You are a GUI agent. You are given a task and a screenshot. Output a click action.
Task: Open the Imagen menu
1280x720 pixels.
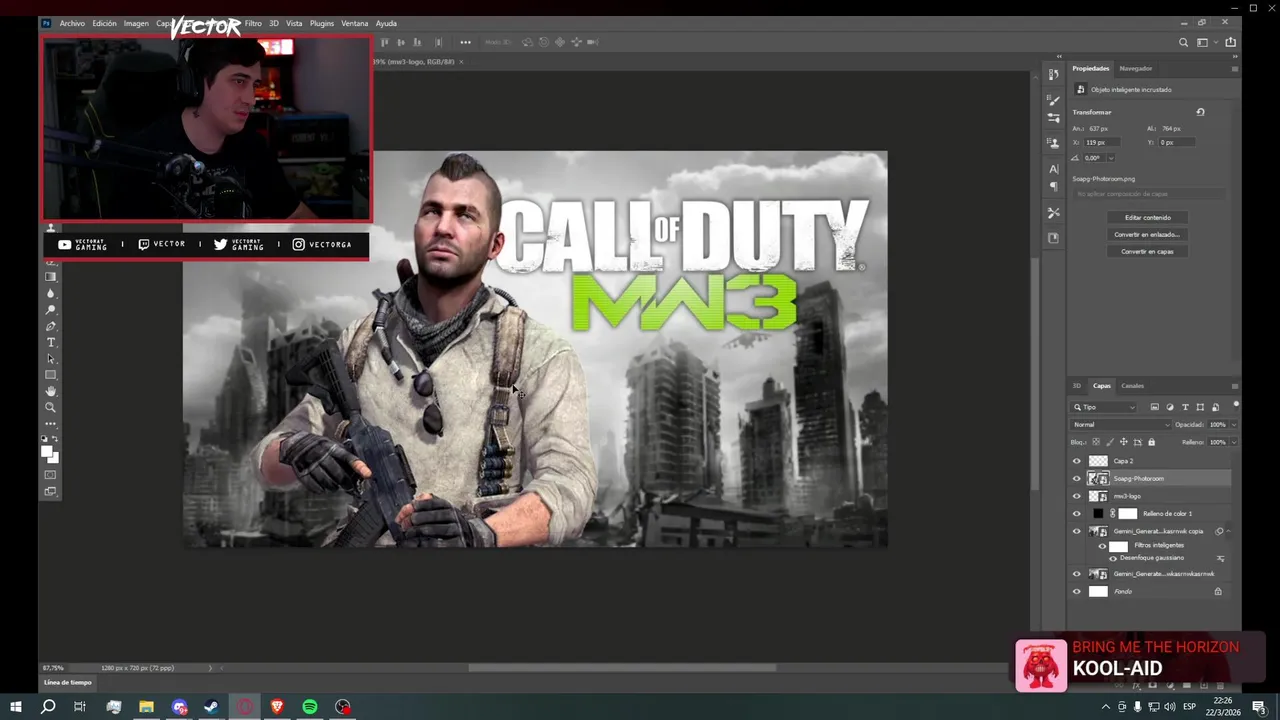pyautogui.click(x=136, y=23)
